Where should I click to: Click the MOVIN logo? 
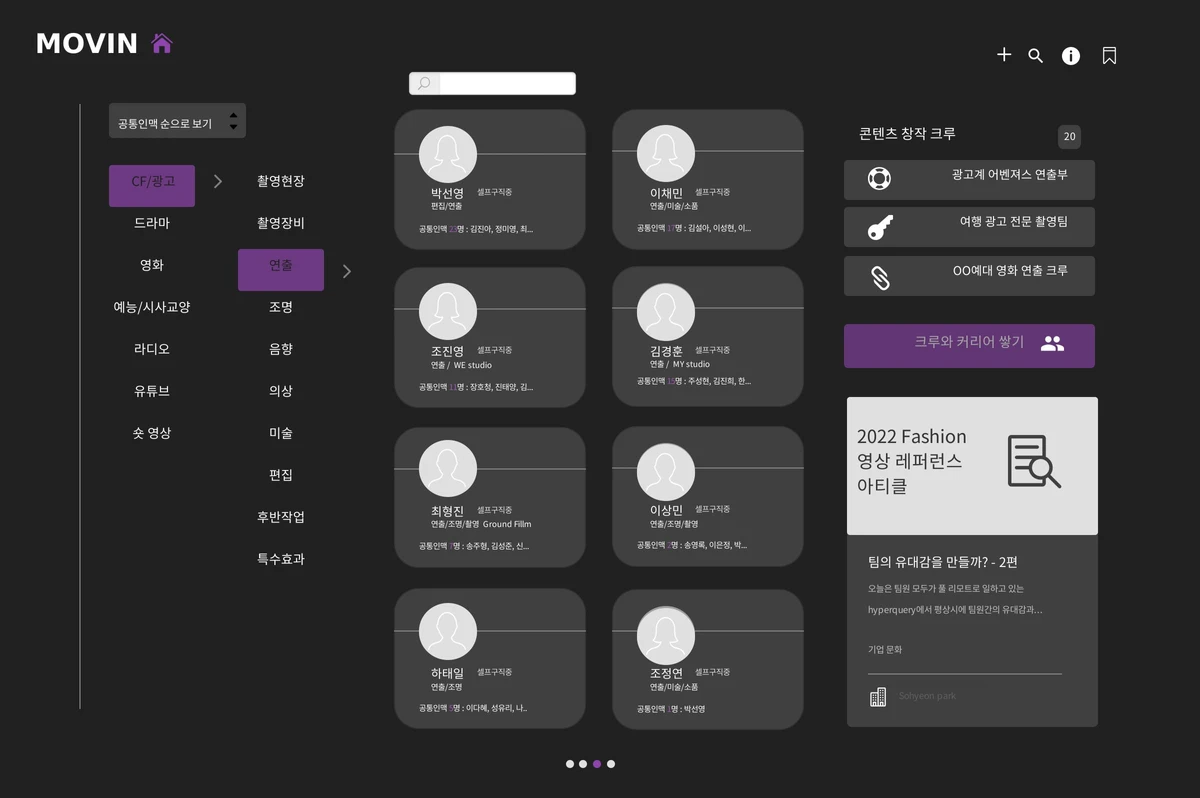pos(87,43)
